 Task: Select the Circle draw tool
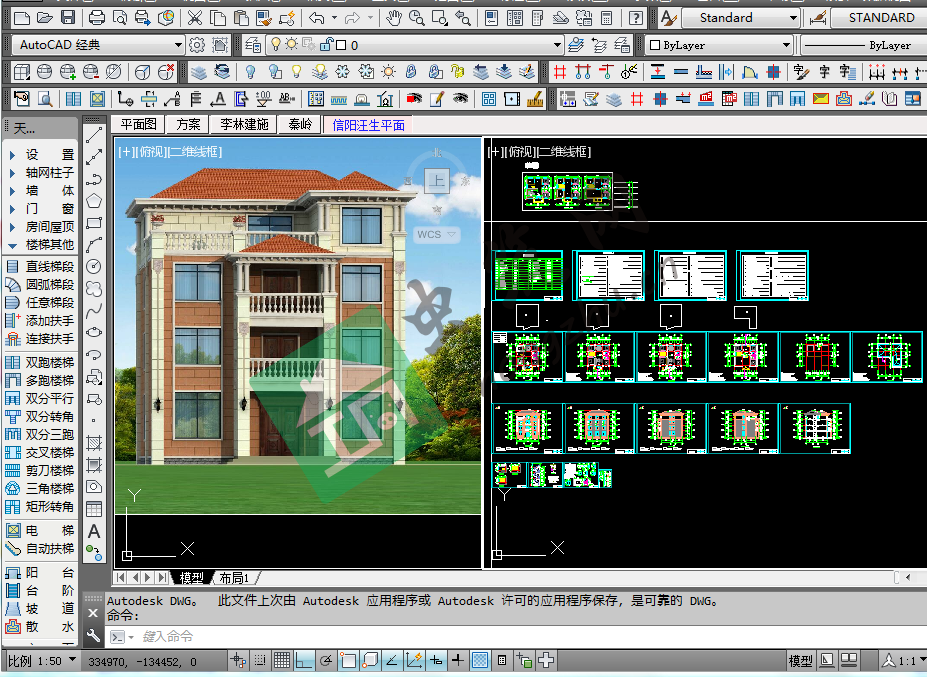click(94, 267)
